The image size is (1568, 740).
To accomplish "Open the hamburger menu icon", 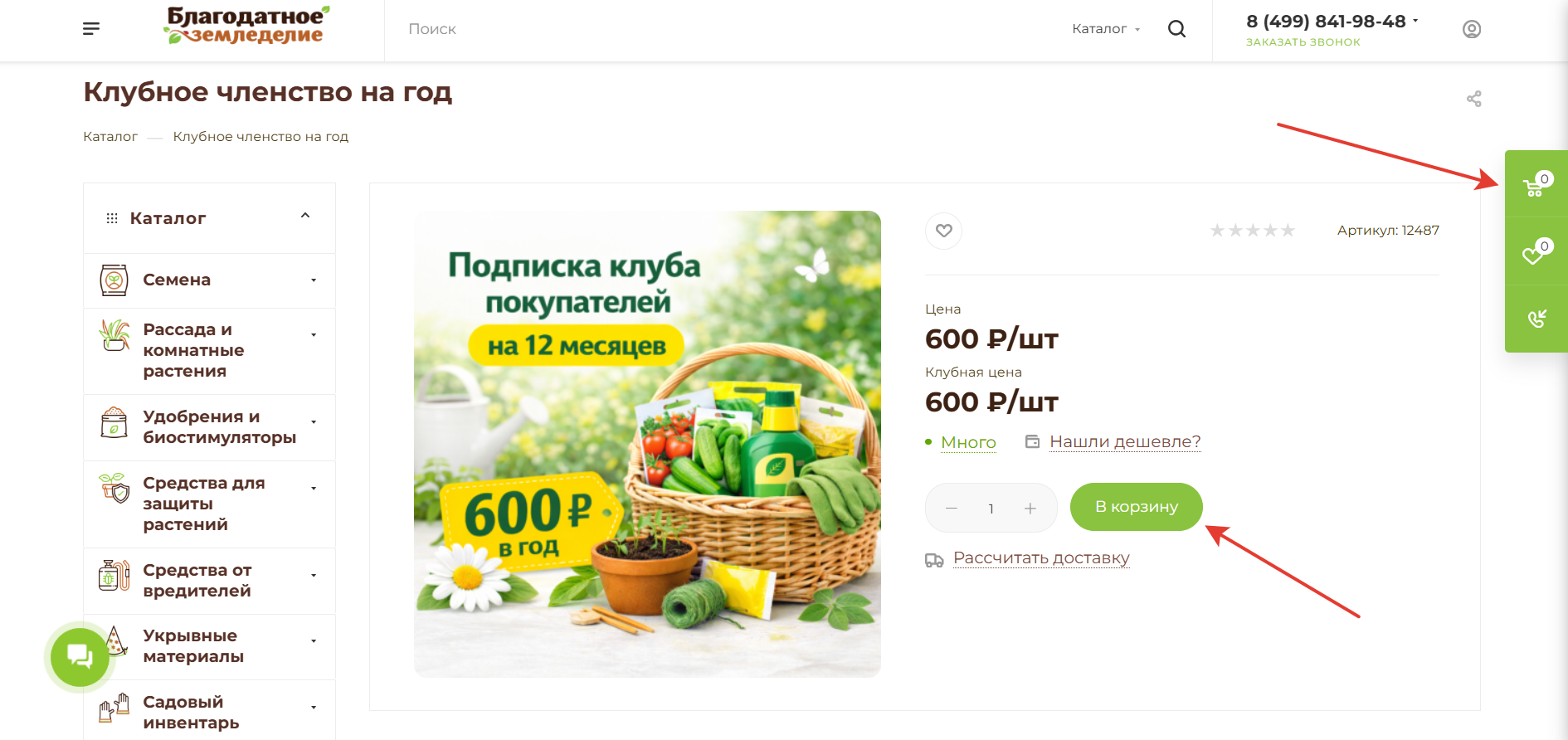I will pyautogui.click(x=91, y=29).
